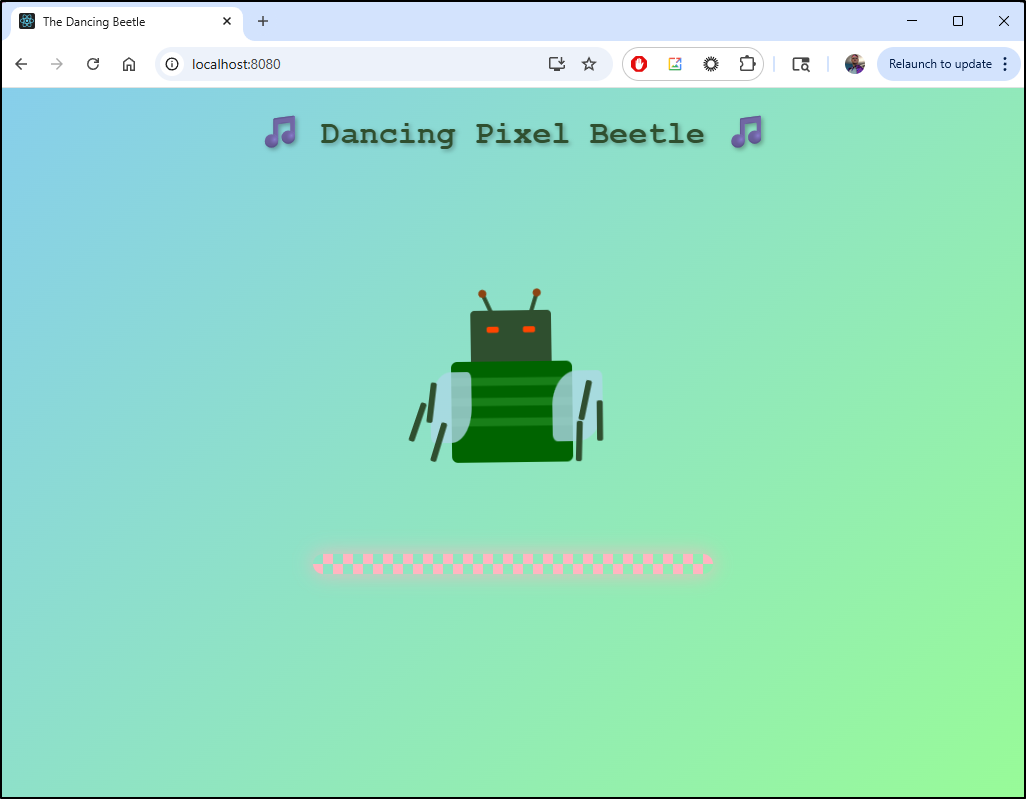Go to the browser home page
The image size is (1026, 799).
[129, 64]
